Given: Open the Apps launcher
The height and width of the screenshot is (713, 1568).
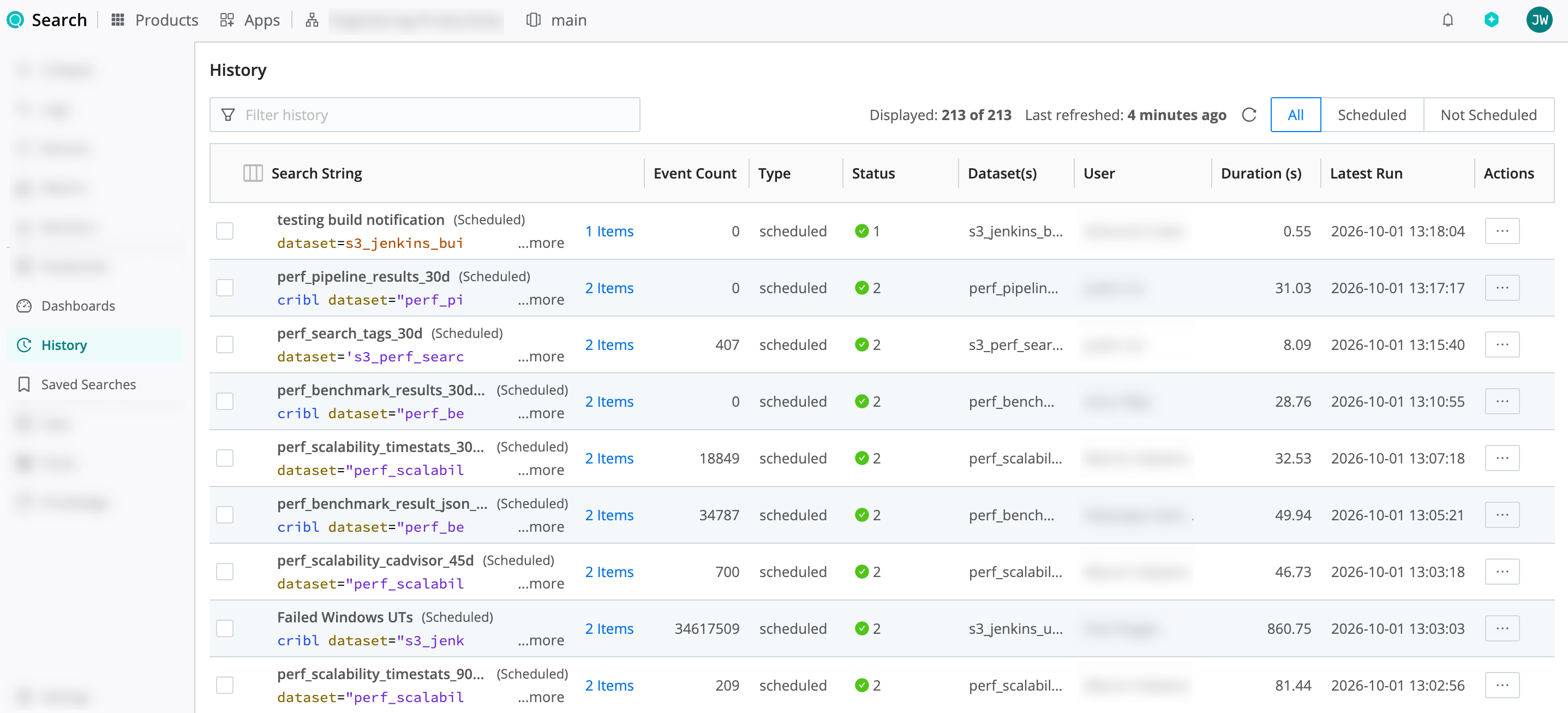Looking at the screenshot, I should pyautogui.click(x=249, y=20).
